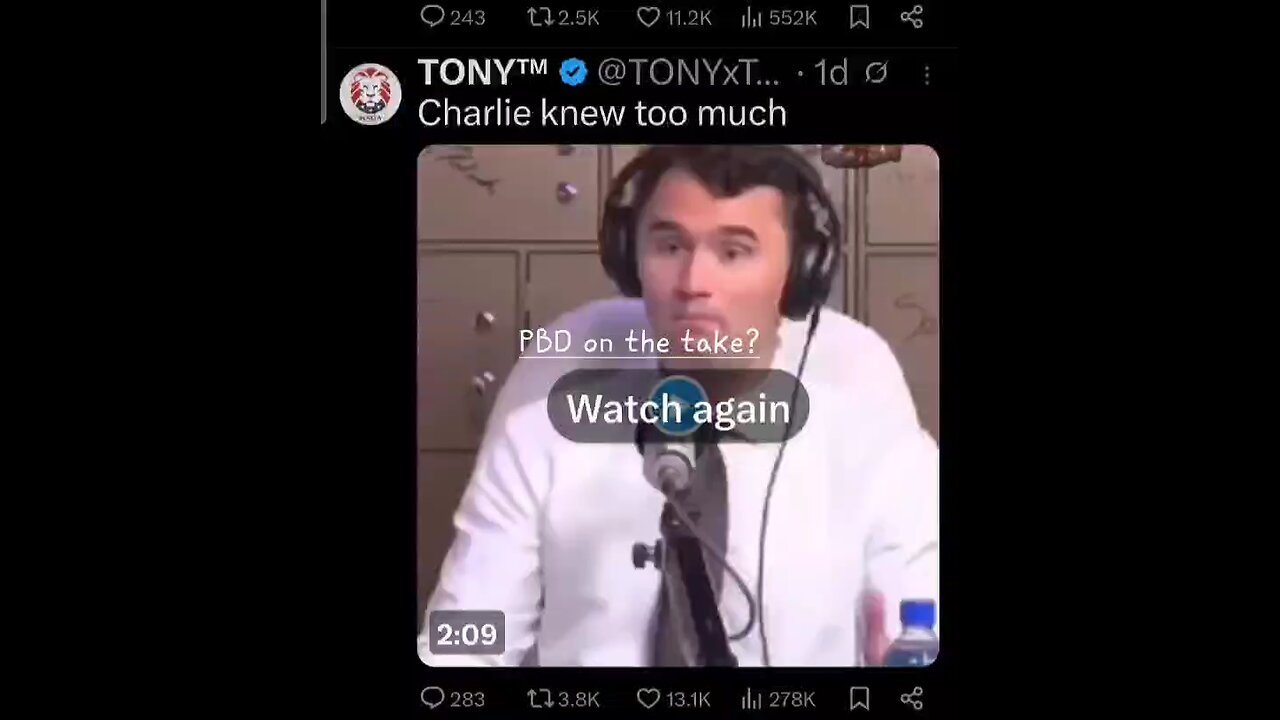Open the TONY™ display name link
The height and width of the screenshot is (720, 1280).
482,72
